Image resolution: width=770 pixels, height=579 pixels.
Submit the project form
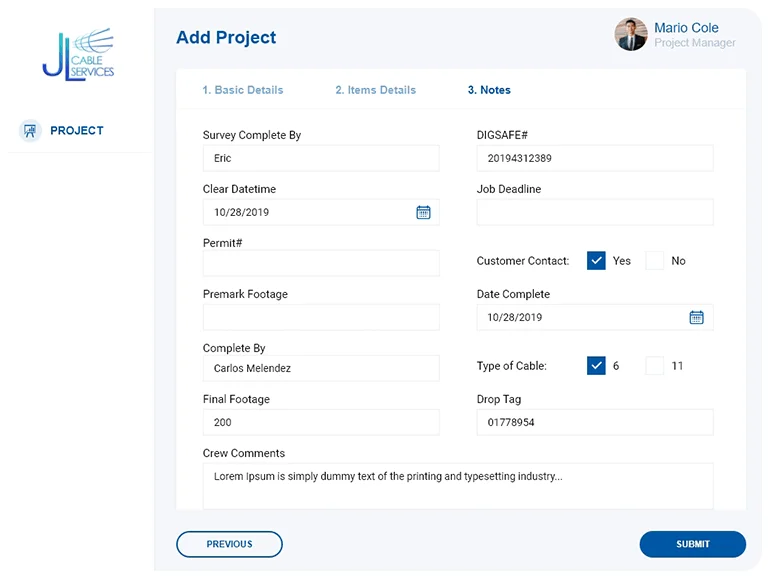[x=692, y=544]
